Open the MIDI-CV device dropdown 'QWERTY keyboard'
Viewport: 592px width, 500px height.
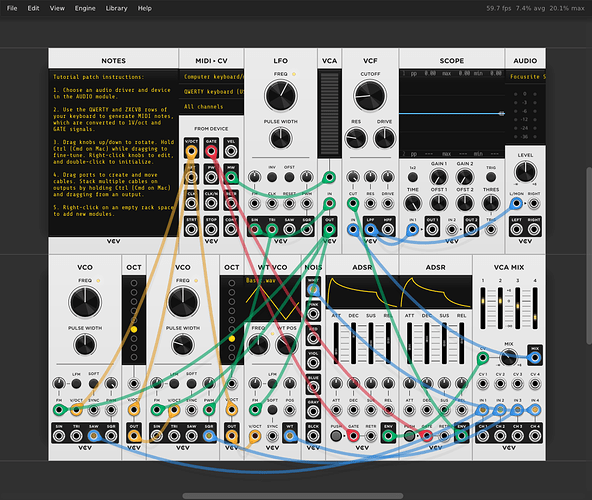211,92
